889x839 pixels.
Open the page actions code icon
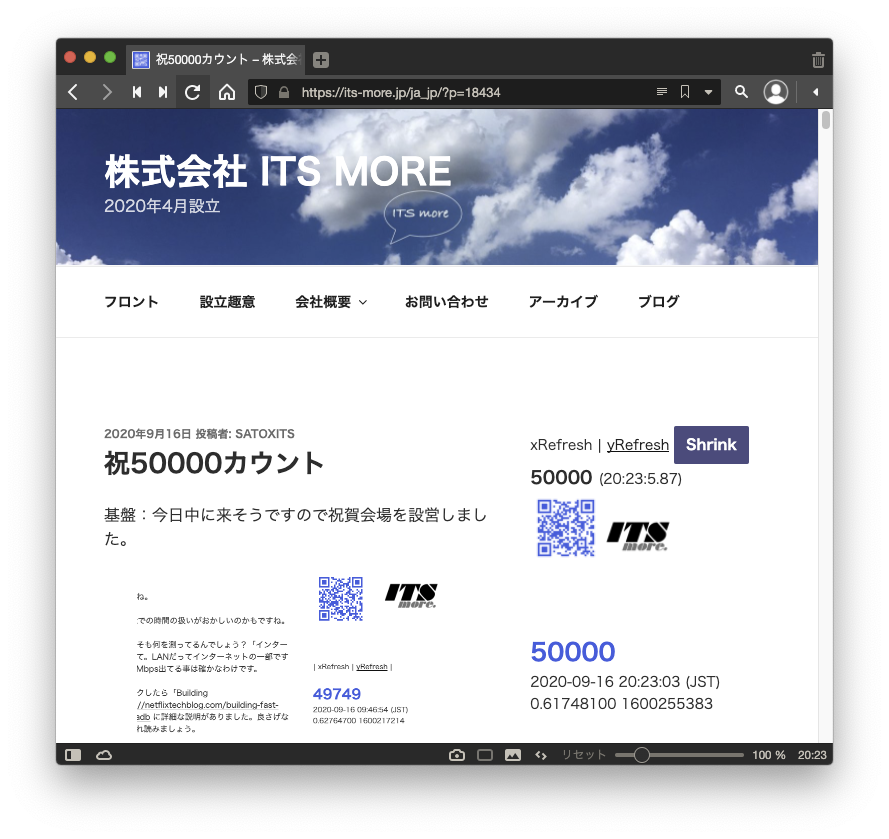coord(541,755)
